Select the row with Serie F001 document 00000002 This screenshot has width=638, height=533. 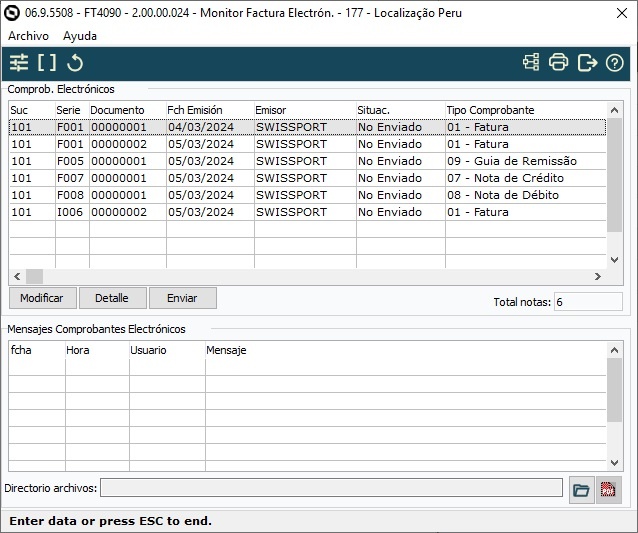coord(307,144)
